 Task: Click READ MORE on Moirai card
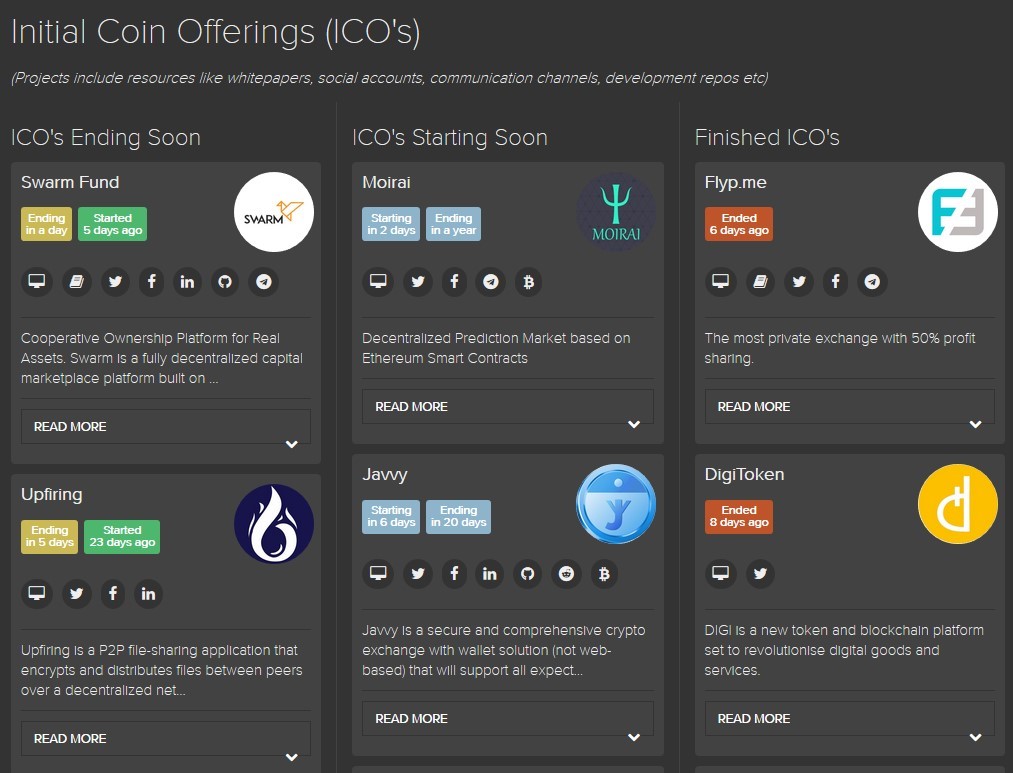[x=508, y=406]
